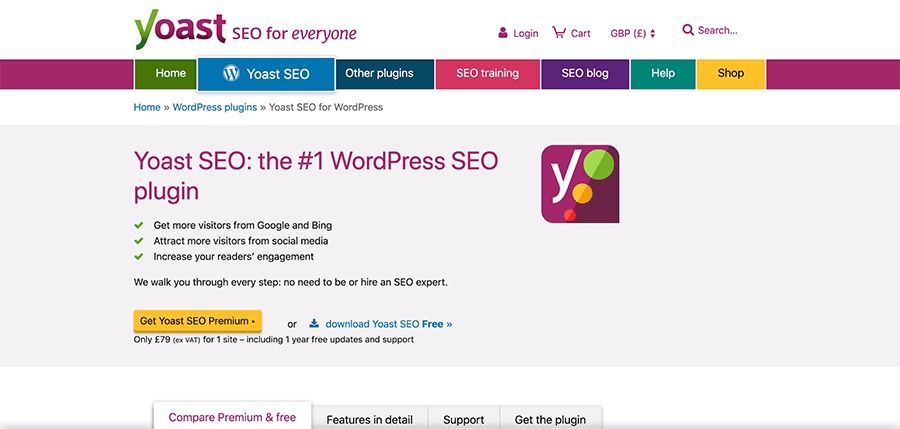This screenshot has width=900, height=429.
Task: Click download Yoast SEO Free link
Action: point(389,324)
